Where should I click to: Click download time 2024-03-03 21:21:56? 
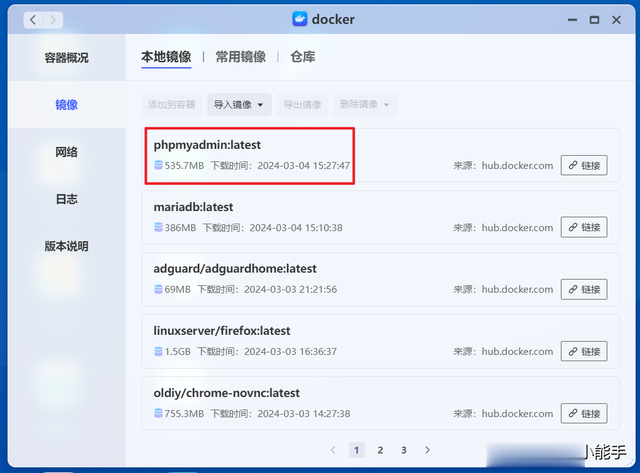point(291,289)
